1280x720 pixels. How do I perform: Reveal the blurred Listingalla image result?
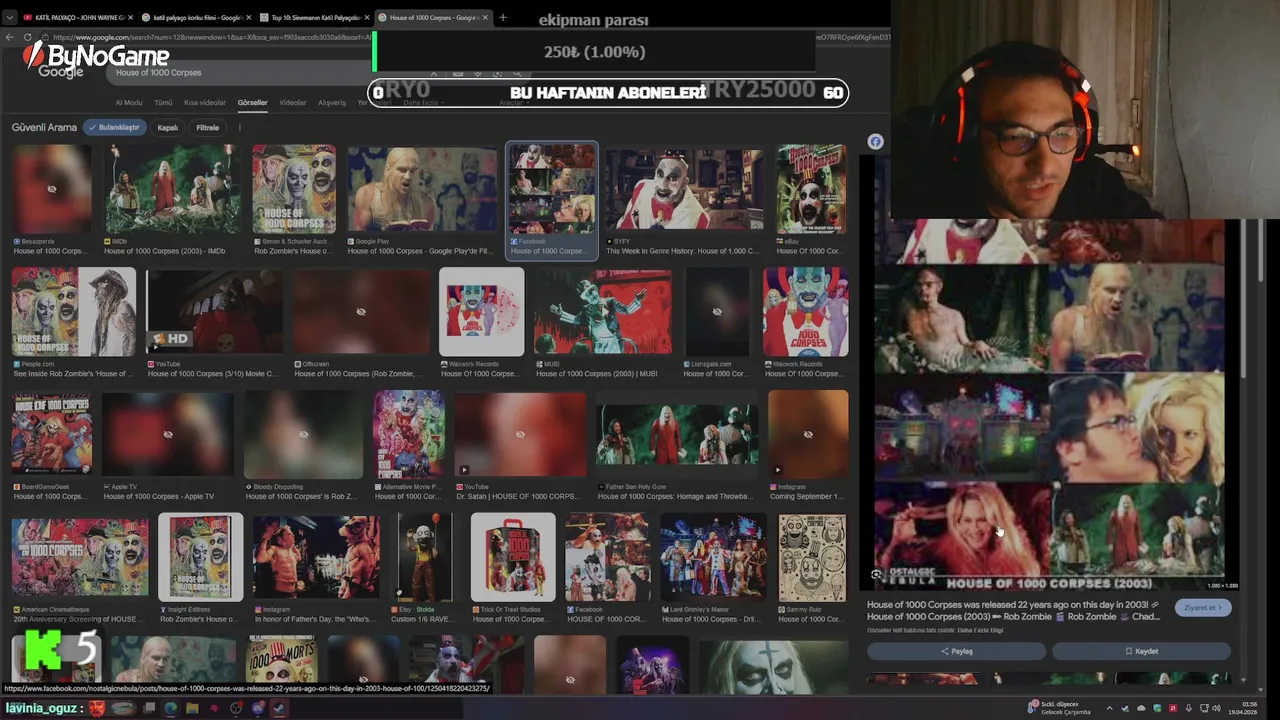point(717,311)
